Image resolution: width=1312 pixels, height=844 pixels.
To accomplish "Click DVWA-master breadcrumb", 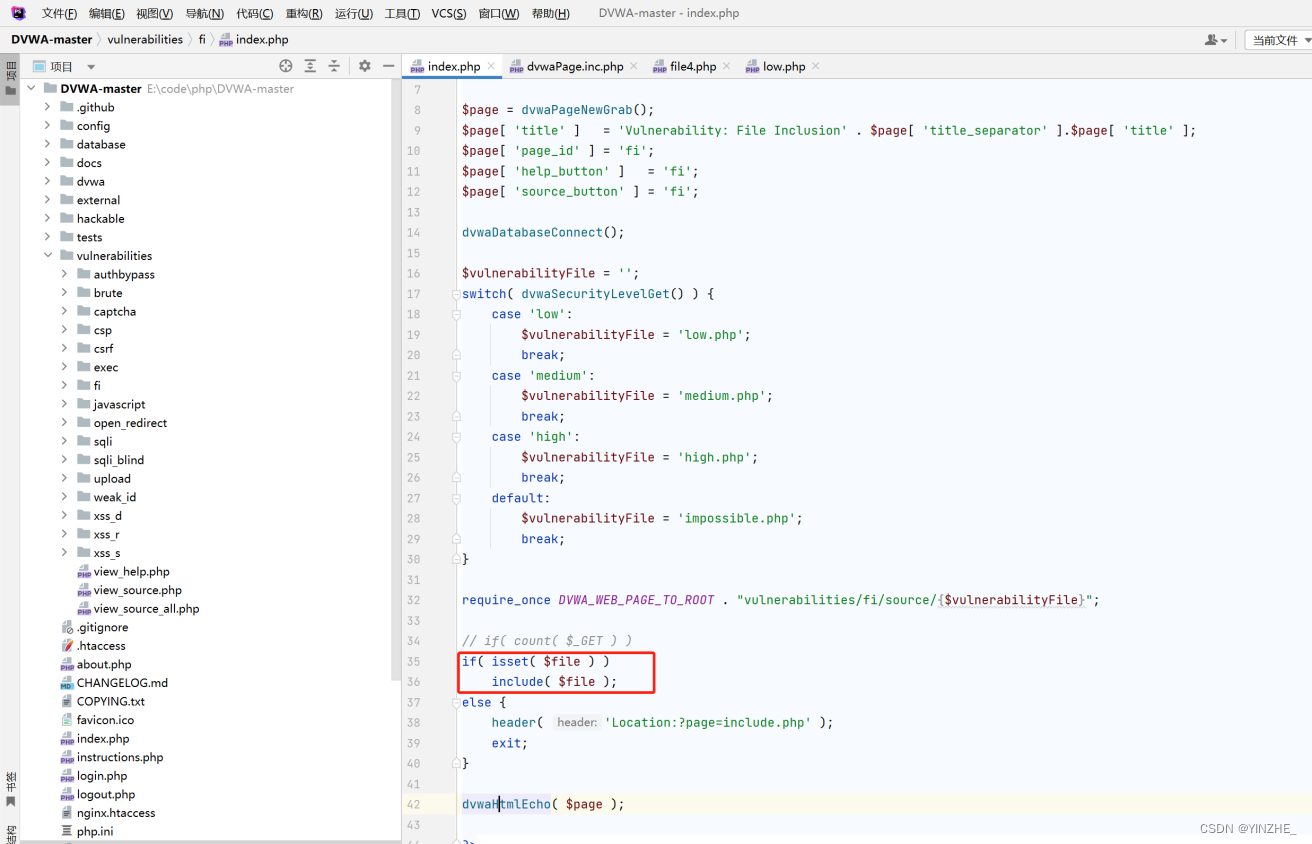I will 52,39.
